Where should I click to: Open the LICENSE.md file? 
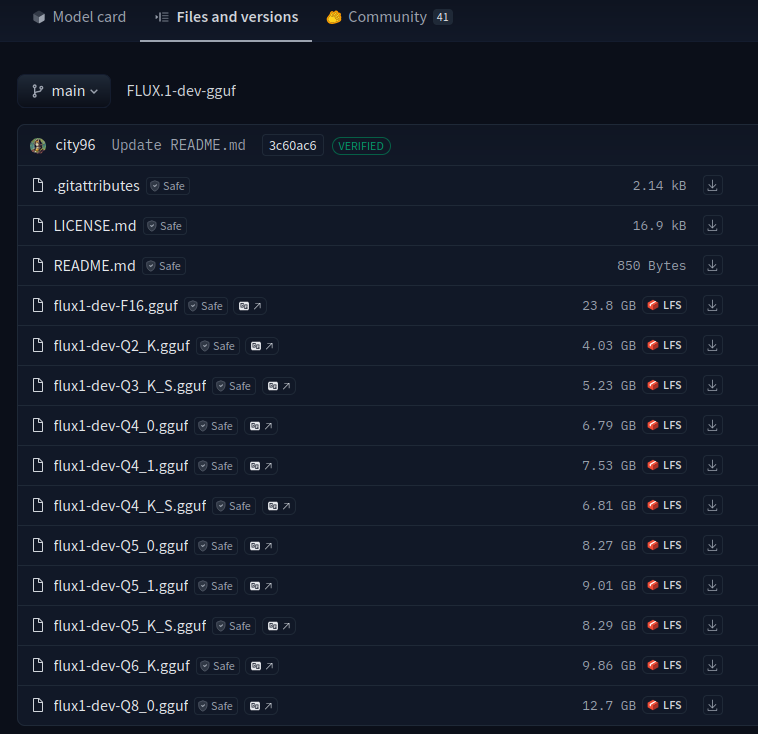95,226
